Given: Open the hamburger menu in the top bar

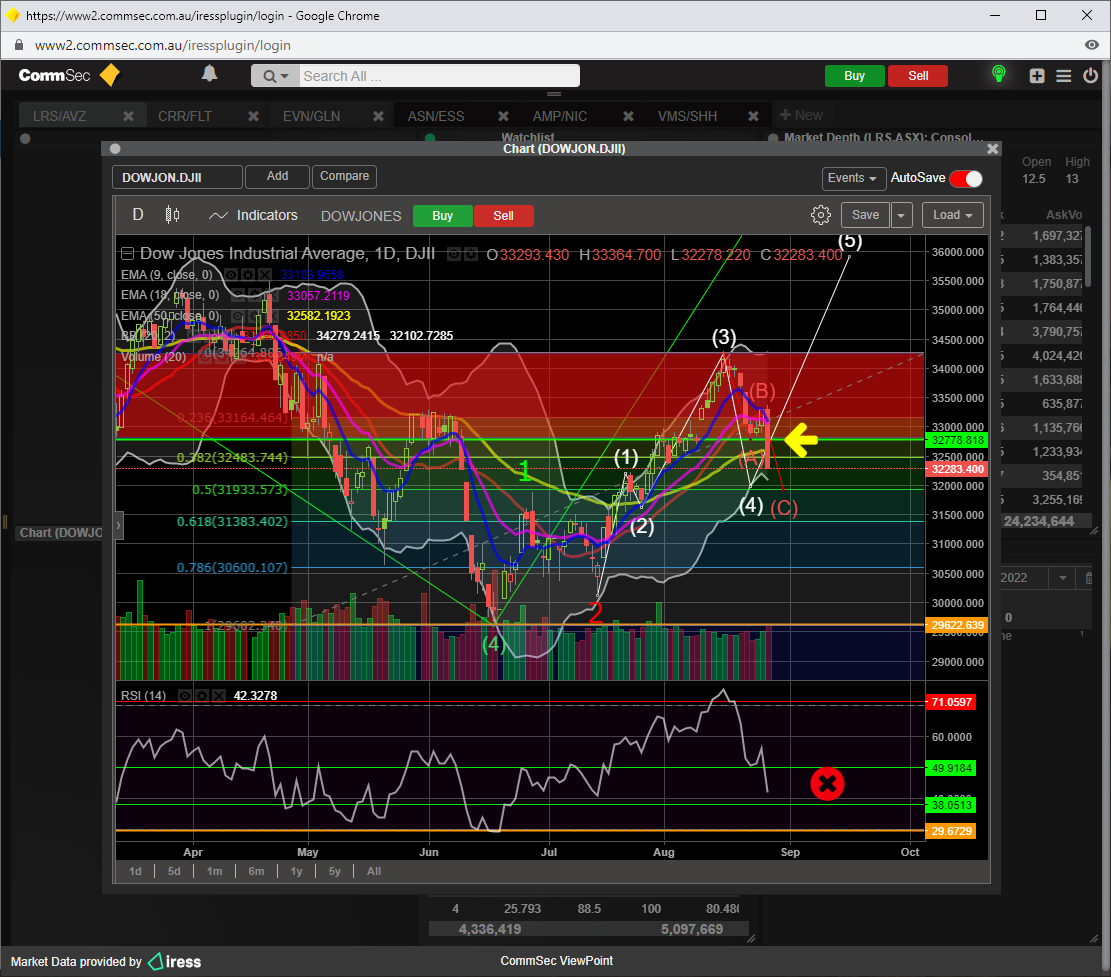Looking at the screenshot, I should point(1064,76).
